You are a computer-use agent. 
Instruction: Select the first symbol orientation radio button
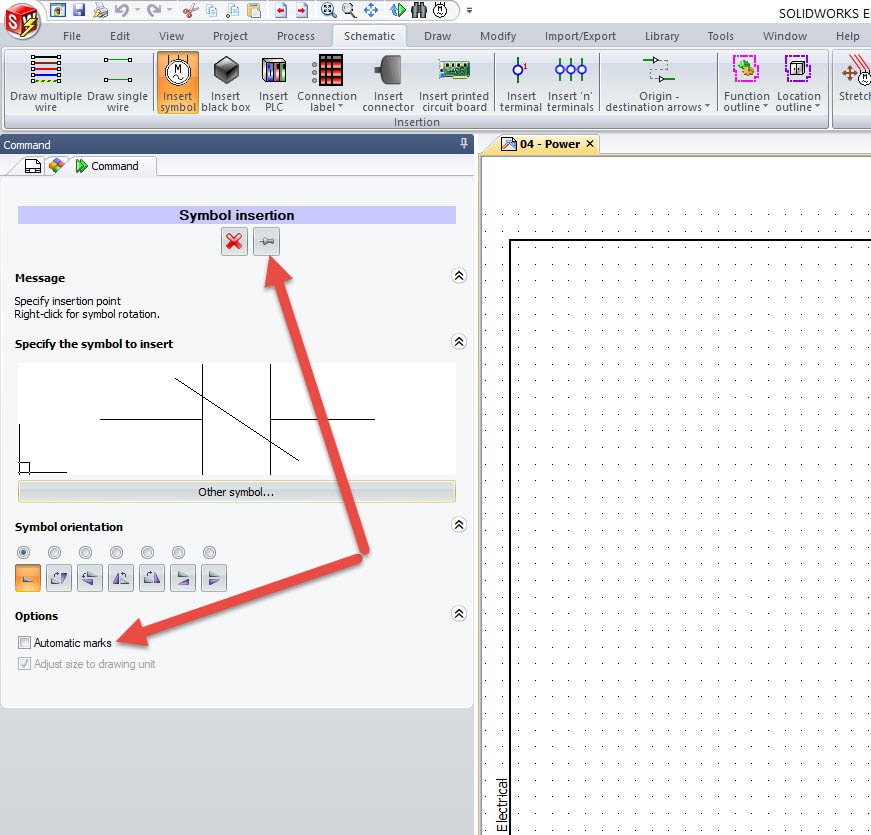tap(24, 553)
